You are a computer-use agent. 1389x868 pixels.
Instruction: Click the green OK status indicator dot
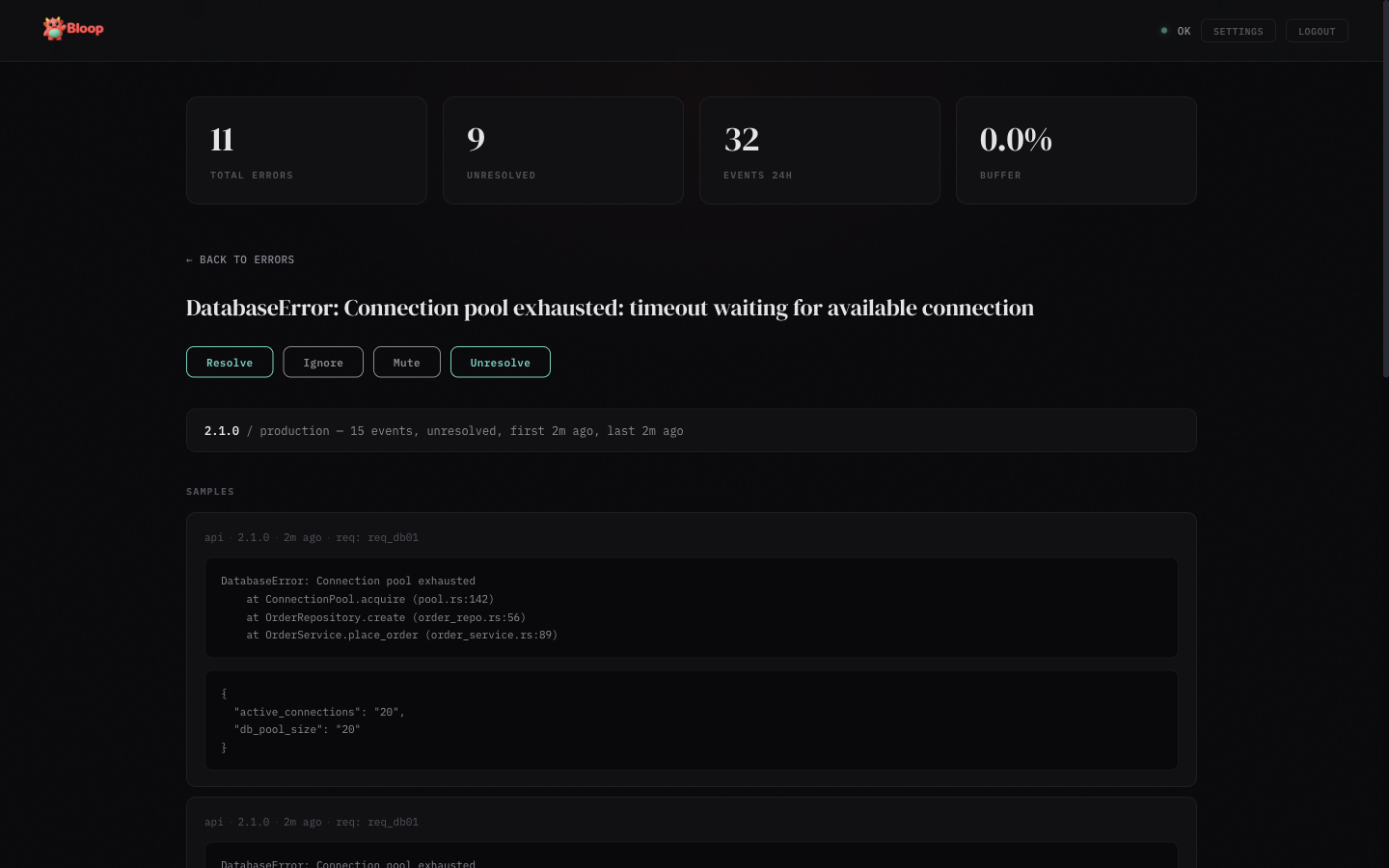pyautogui.click(x=1164, y=31)
